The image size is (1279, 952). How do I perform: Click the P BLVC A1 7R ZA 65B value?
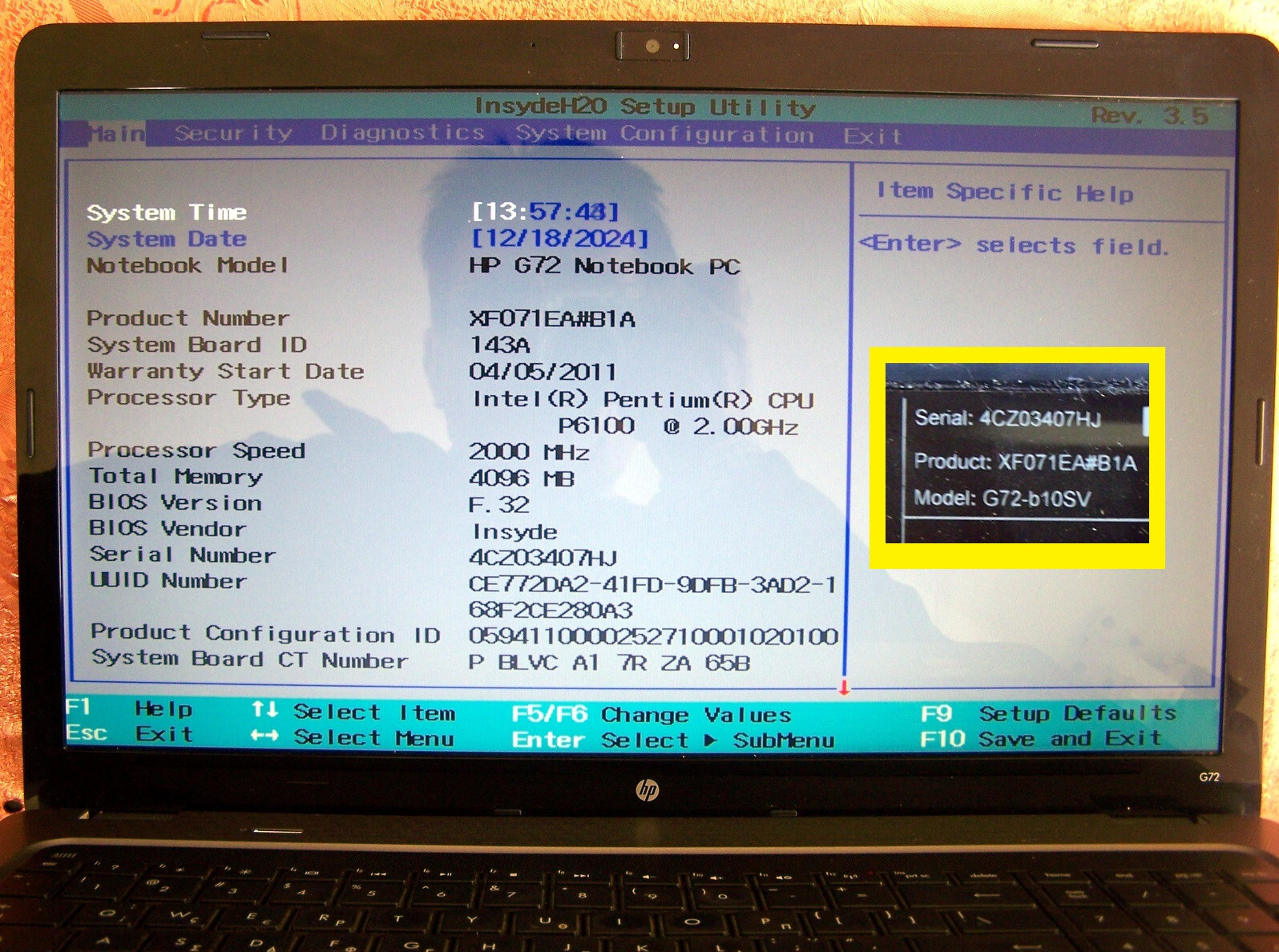click(610, 663)
